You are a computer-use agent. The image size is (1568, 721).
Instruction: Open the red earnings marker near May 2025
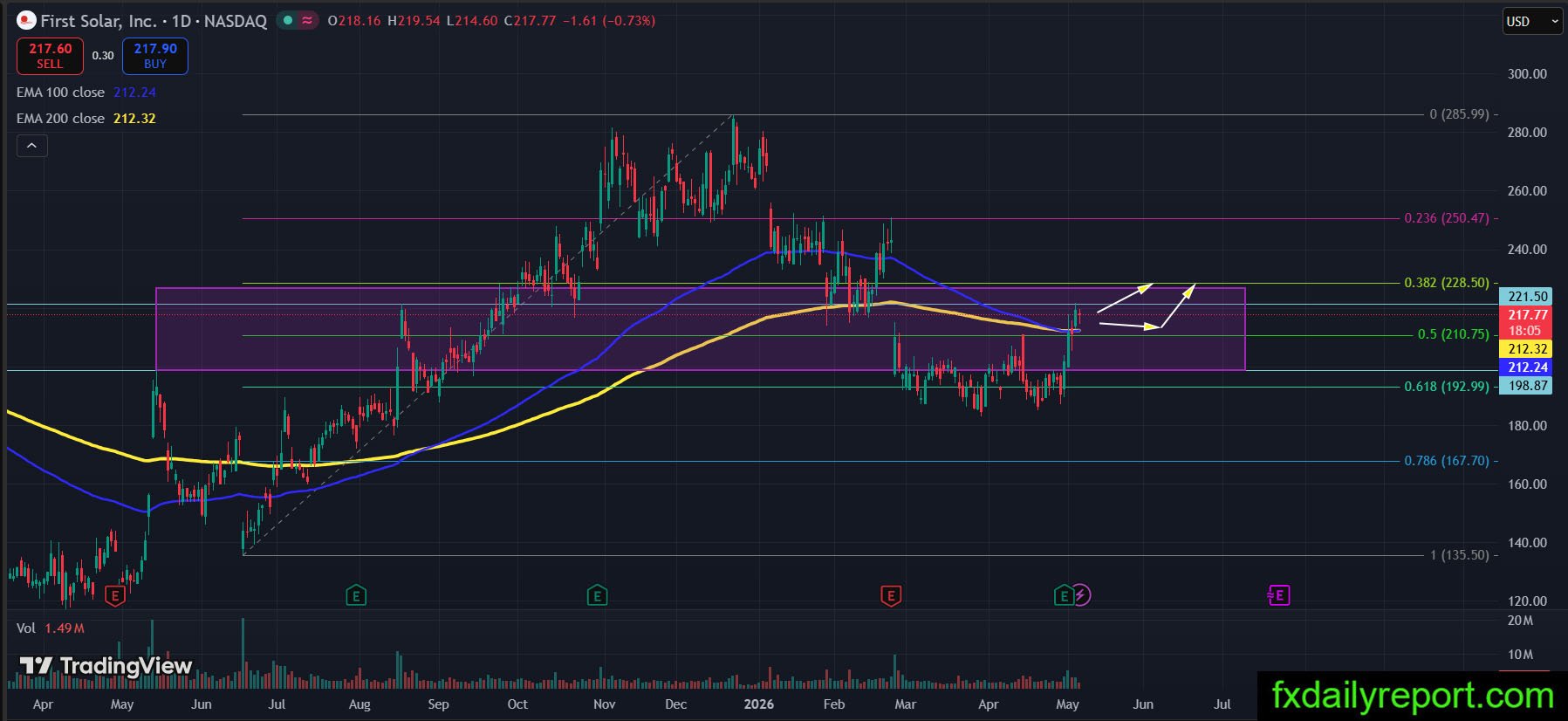[x=114, y=596]
